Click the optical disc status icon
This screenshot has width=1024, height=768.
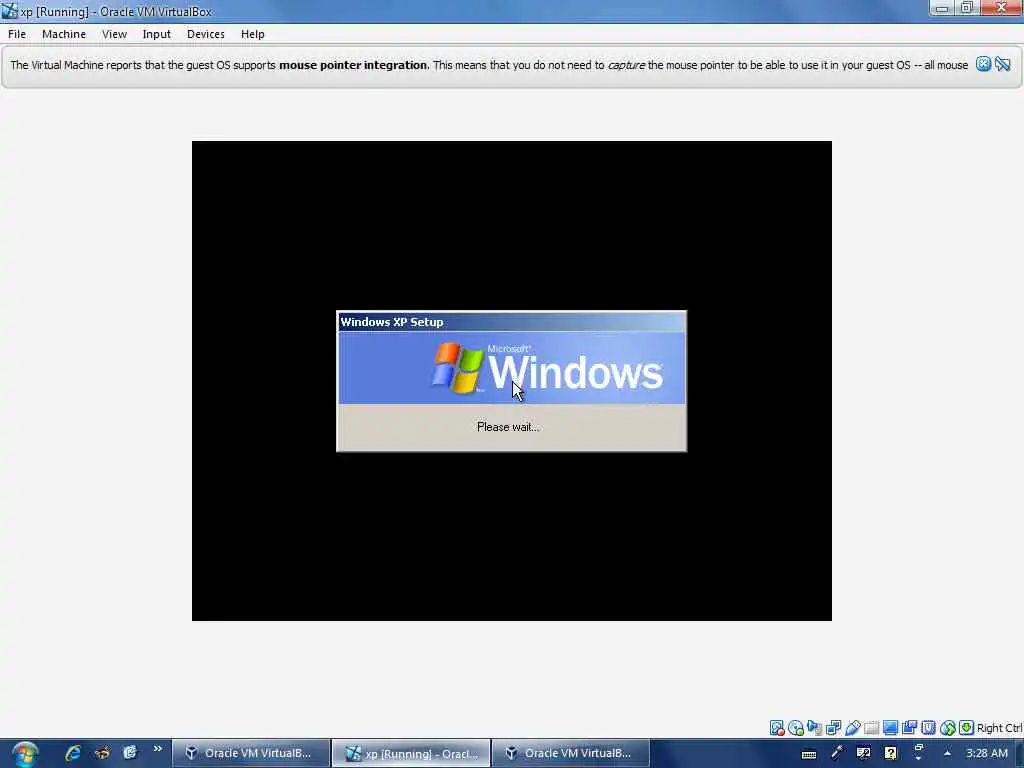(x=795, y=728)
